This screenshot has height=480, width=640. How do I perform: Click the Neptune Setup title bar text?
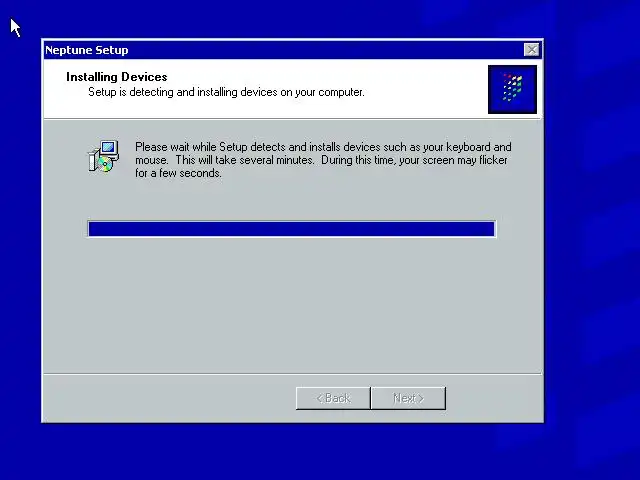(x=87, y=50)
